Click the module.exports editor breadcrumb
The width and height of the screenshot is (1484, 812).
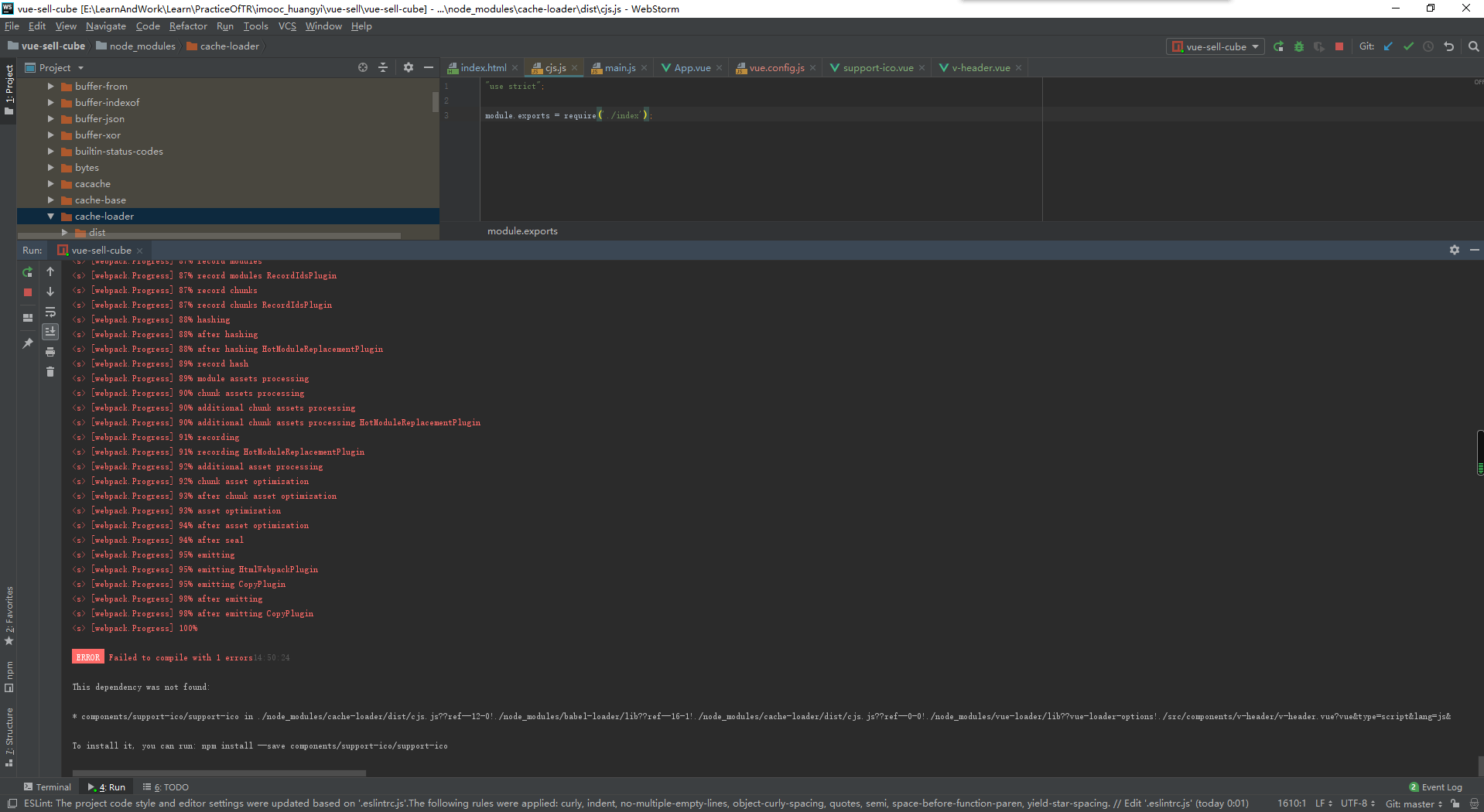522,231
